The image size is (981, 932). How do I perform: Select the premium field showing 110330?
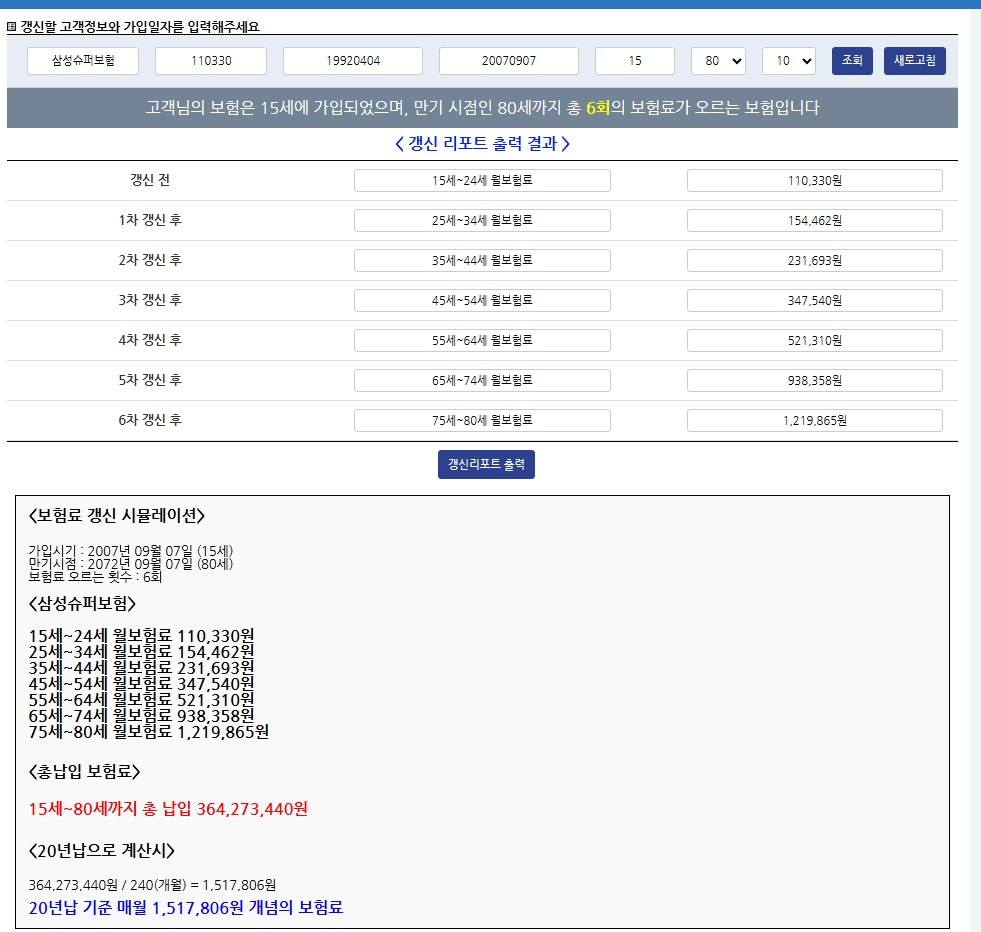(210, 61)
